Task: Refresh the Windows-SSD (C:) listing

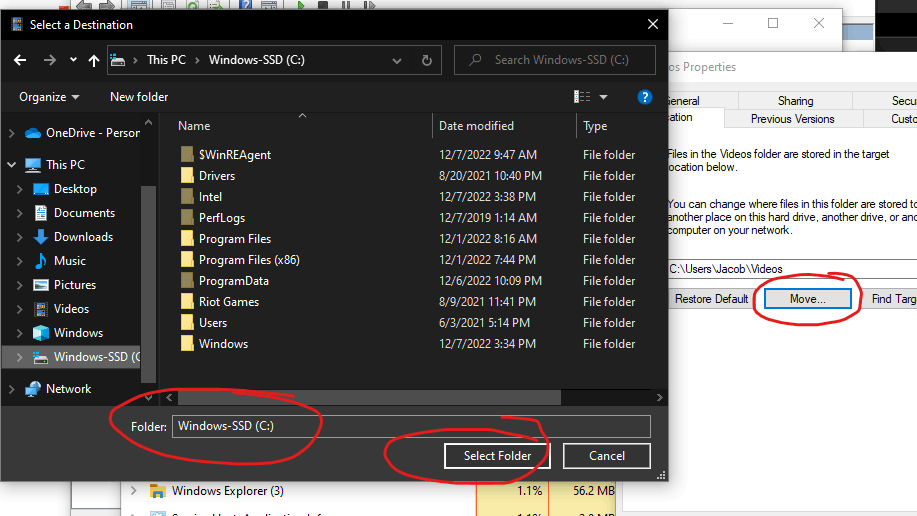Action: click(x=427, y=60)
